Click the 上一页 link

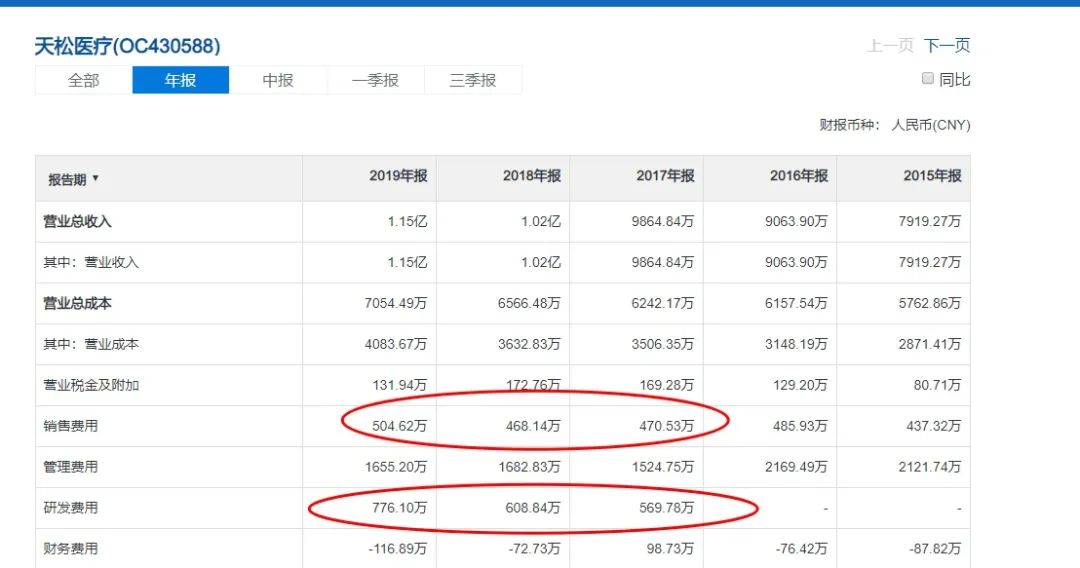pyautogui.click(x=890, y=45)
